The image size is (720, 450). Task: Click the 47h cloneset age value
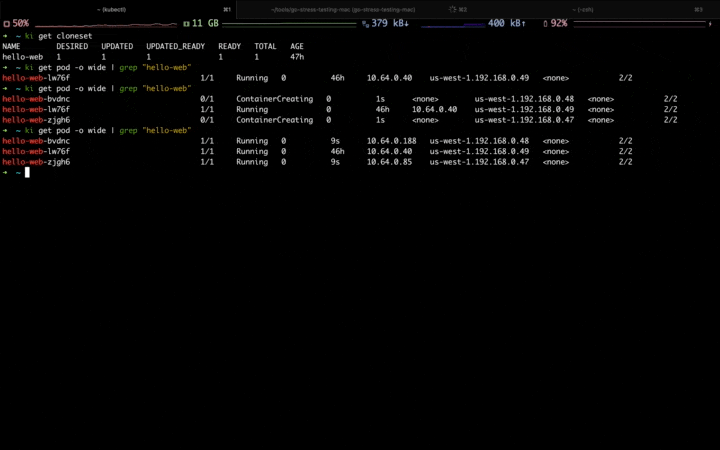tap(297, 57)
